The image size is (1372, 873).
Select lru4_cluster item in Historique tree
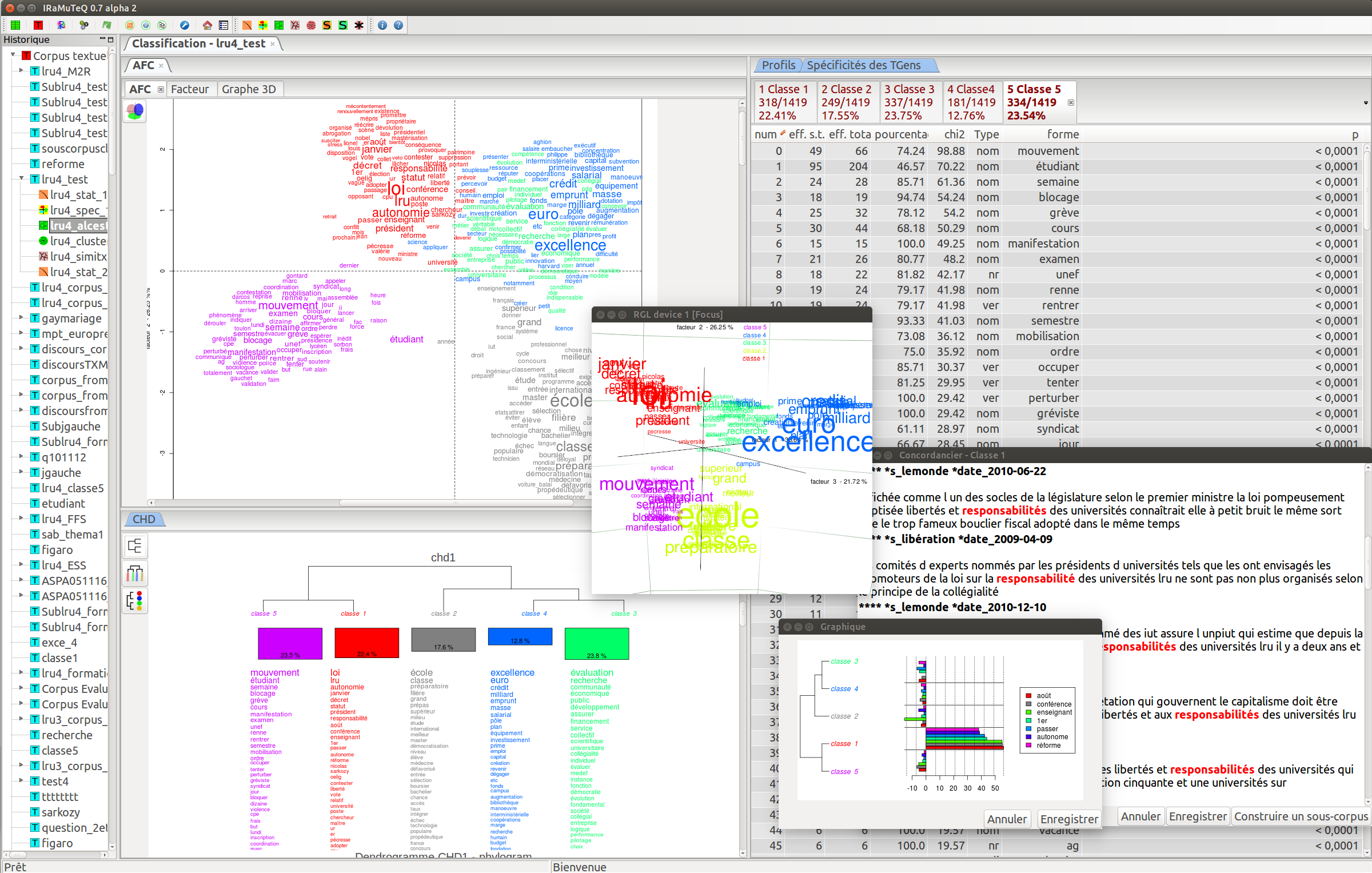click(x=78, y=241)
